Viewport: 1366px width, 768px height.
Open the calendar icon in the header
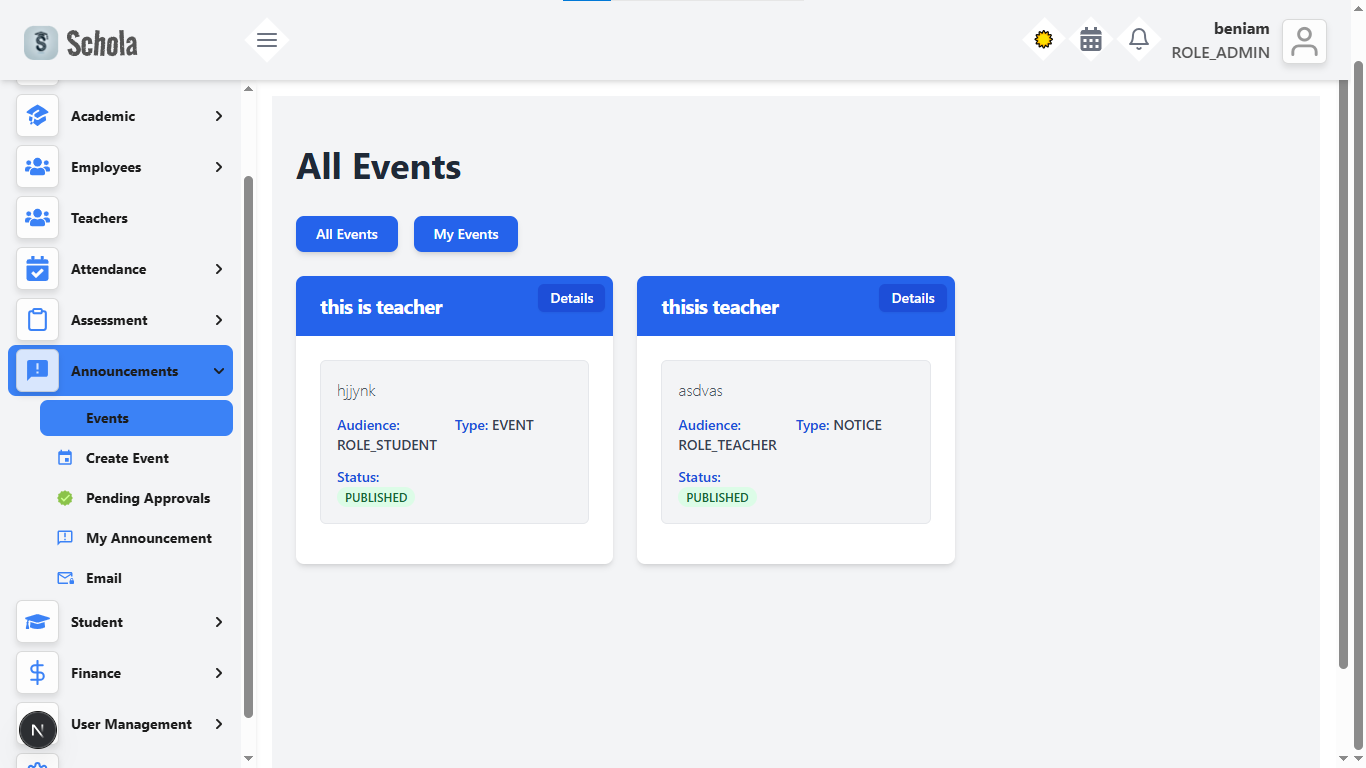(1090, 39)
